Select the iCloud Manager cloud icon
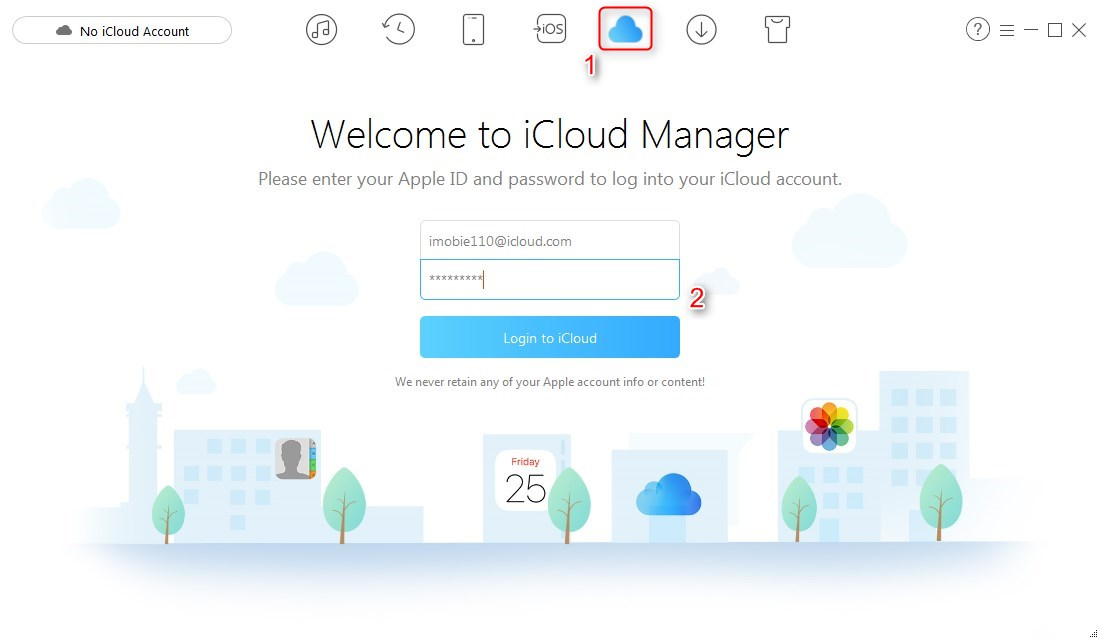This screenshot has width=1100, height=640. (625, 29)
